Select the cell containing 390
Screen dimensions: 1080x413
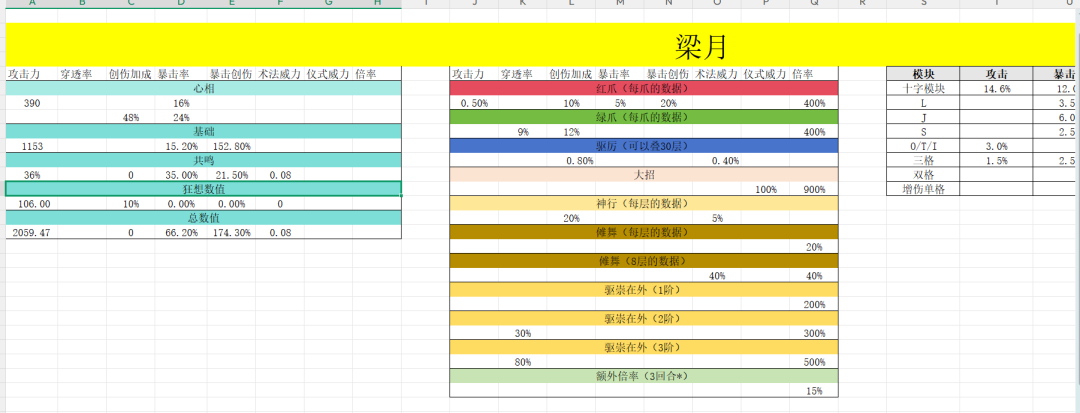point(32,103)
